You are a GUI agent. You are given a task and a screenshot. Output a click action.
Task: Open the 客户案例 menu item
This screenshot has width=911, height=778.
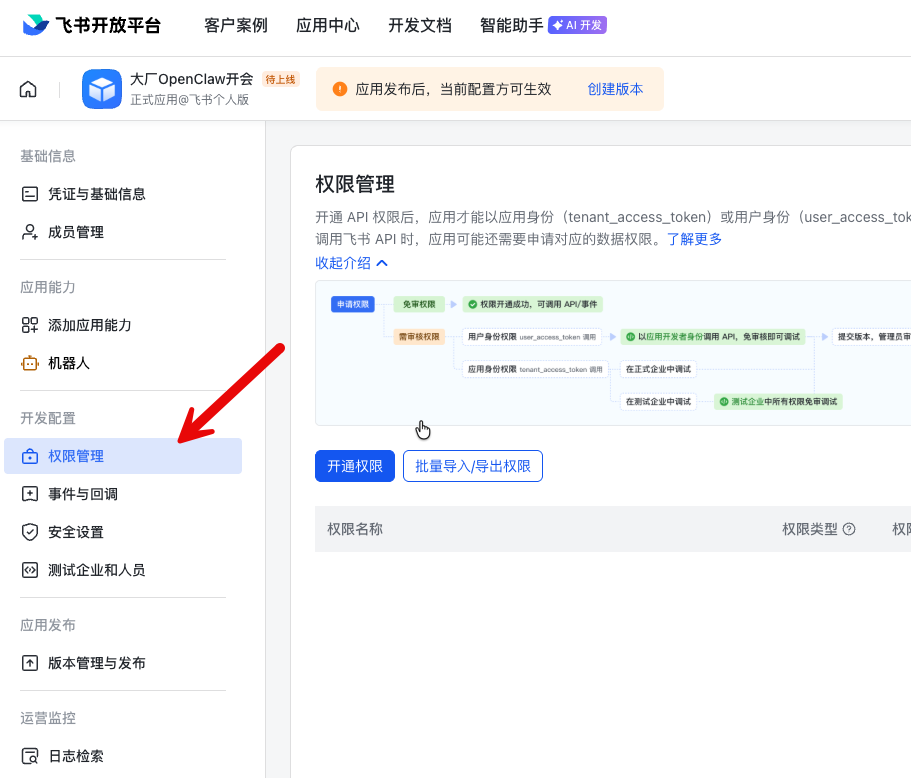(x=235, y=26)
